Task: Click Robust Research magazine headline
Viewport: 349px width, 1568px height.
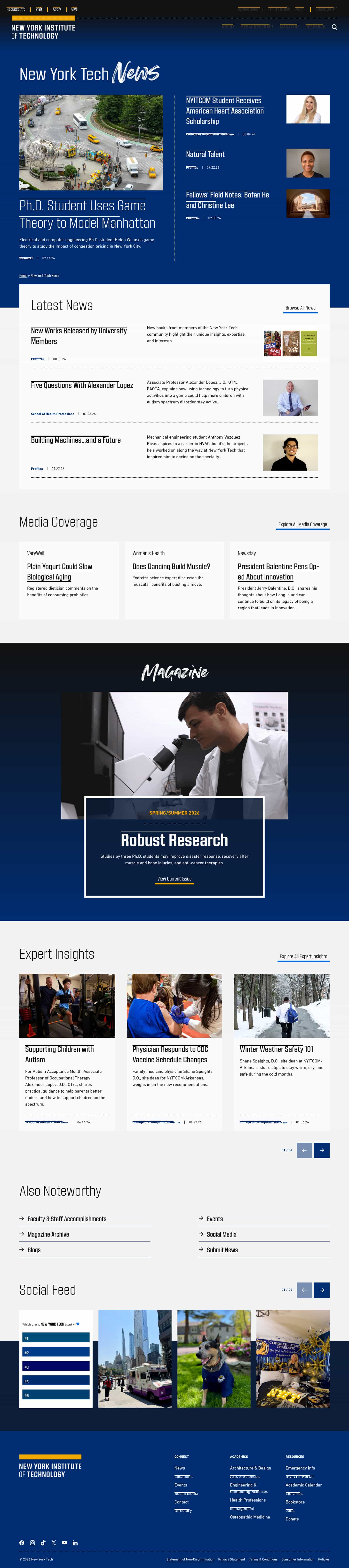Action: point(174,840)
